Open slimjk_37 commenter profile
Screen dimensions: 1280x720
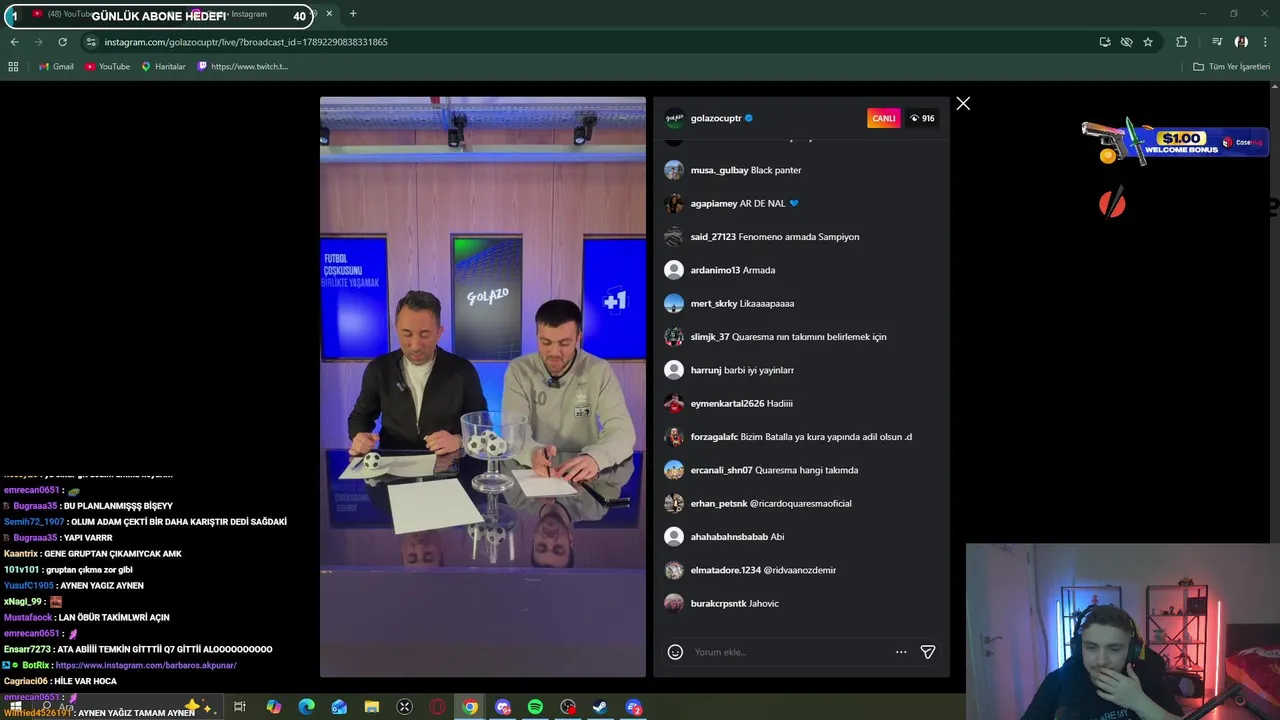pos(710,337)
